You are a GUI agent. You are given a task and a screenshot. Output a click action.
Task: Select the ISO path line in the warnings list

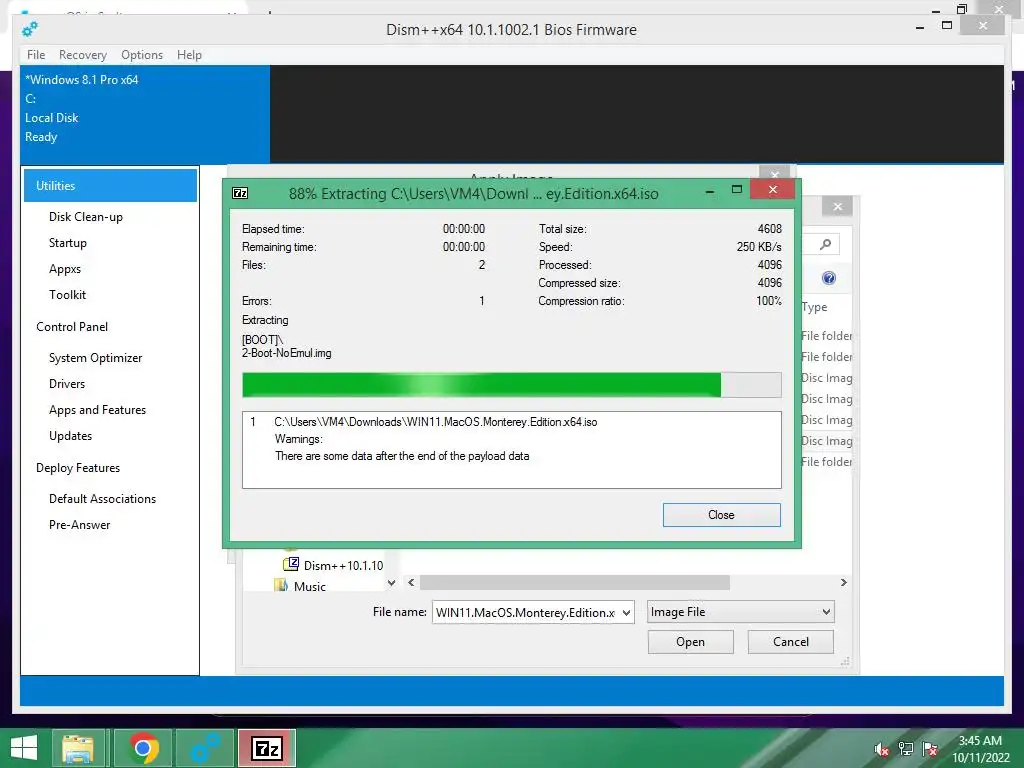tap(436, 422)
